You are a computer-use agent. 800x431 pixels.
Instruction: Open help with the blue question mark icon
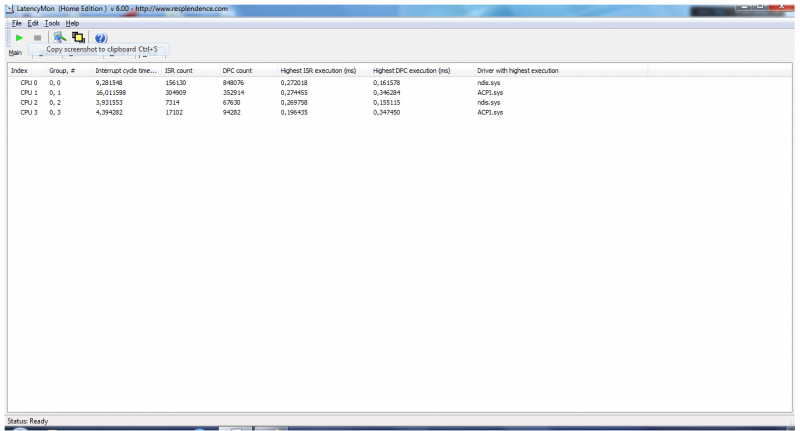point(101,38)
